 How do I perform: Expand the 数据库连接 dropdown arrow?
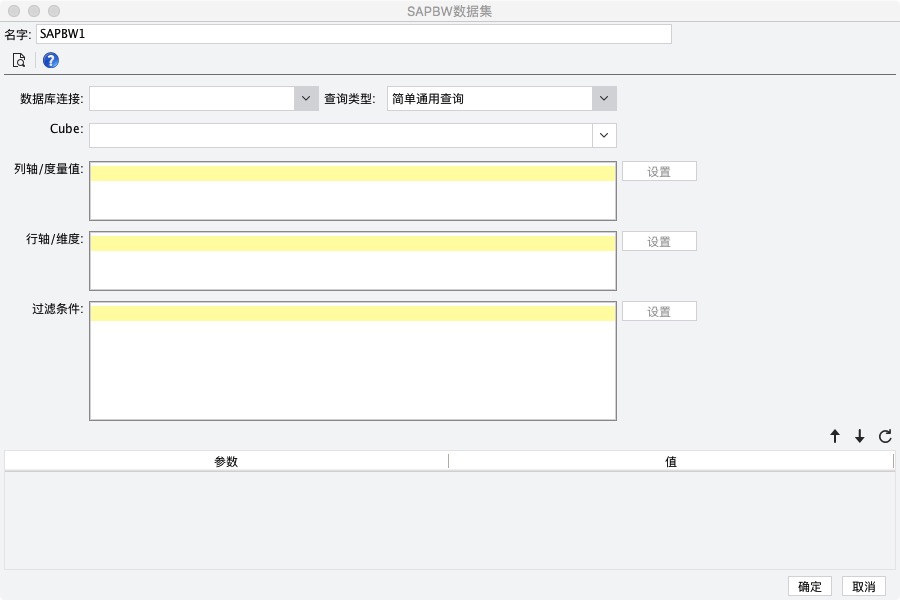(306, 99)
